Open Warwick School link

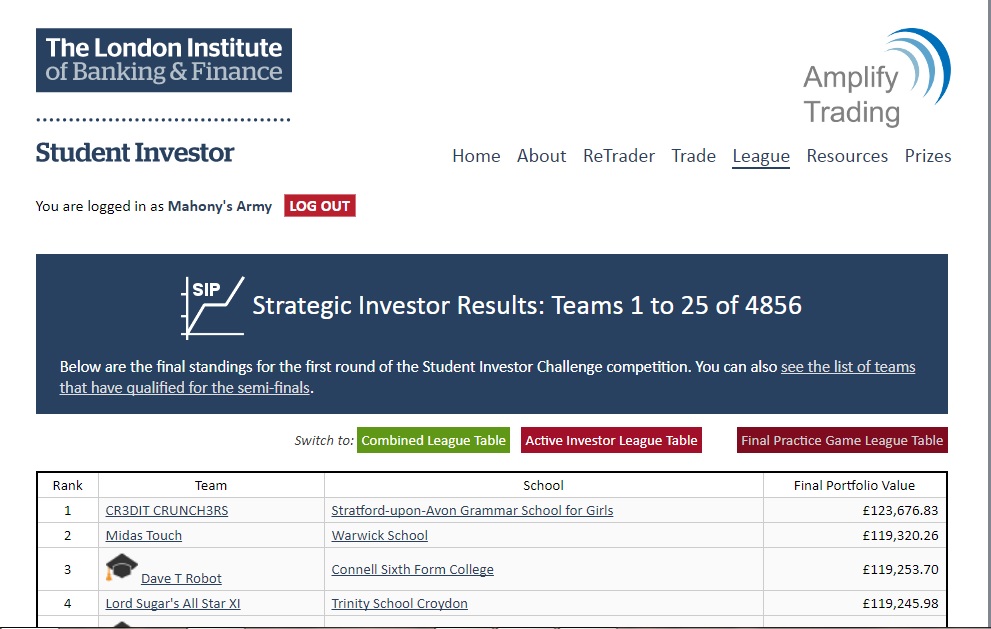click(379, 535)
